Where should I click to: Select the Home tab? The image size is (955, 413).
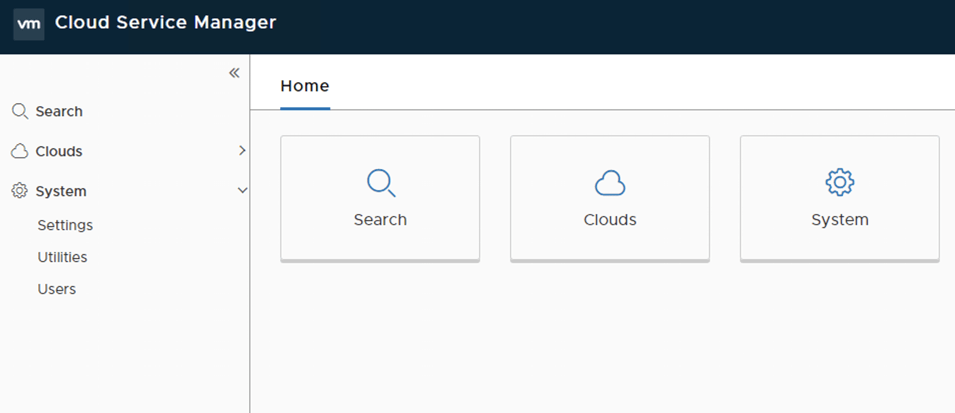(x=305, y=86)
